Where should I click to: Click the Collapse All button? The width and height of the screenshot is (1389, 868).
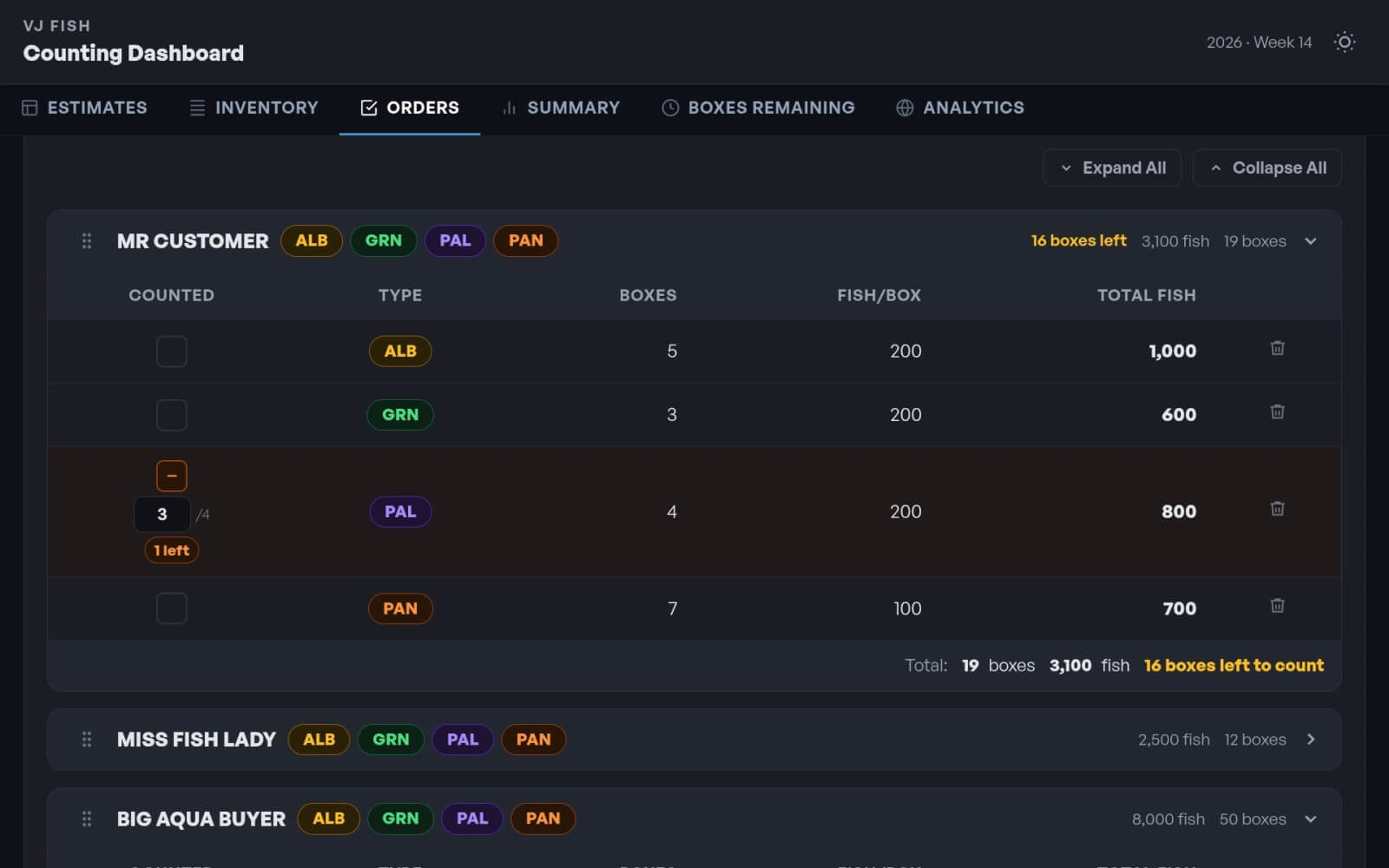pyautogui.click(x=1267, y=168)
